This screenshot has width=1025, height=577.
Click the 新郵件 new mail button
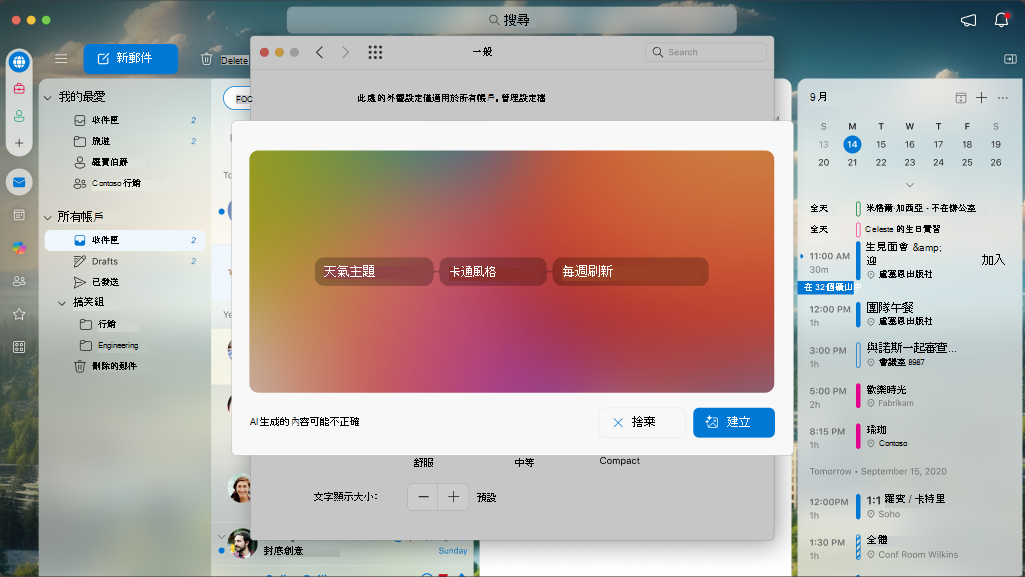tap(131, 59)
